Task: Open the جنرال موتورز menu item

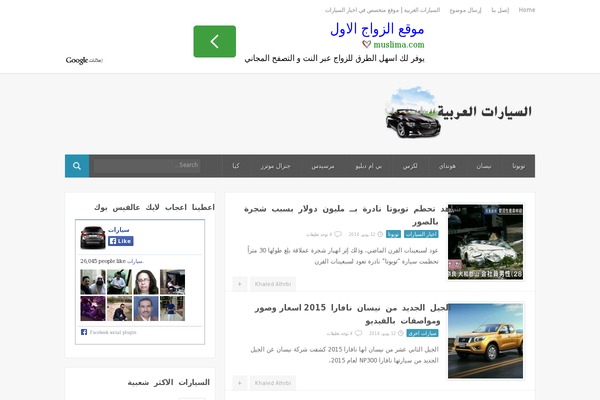Action: [276, 166]
